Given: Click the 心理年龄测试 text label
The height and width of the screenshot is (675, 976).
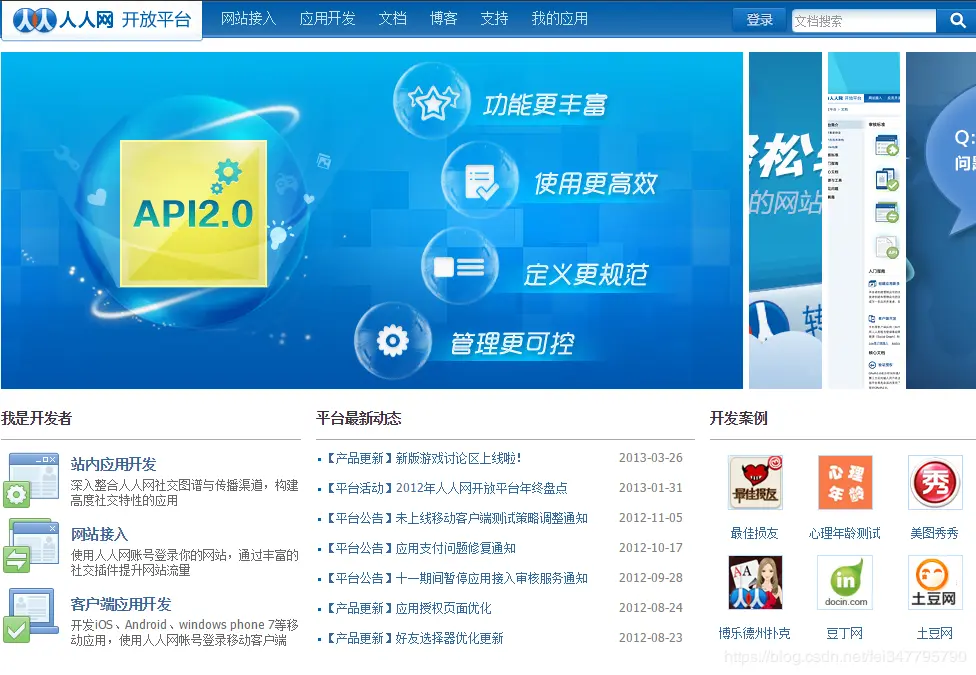Looking at the screenshot, I should pos(845,533).
